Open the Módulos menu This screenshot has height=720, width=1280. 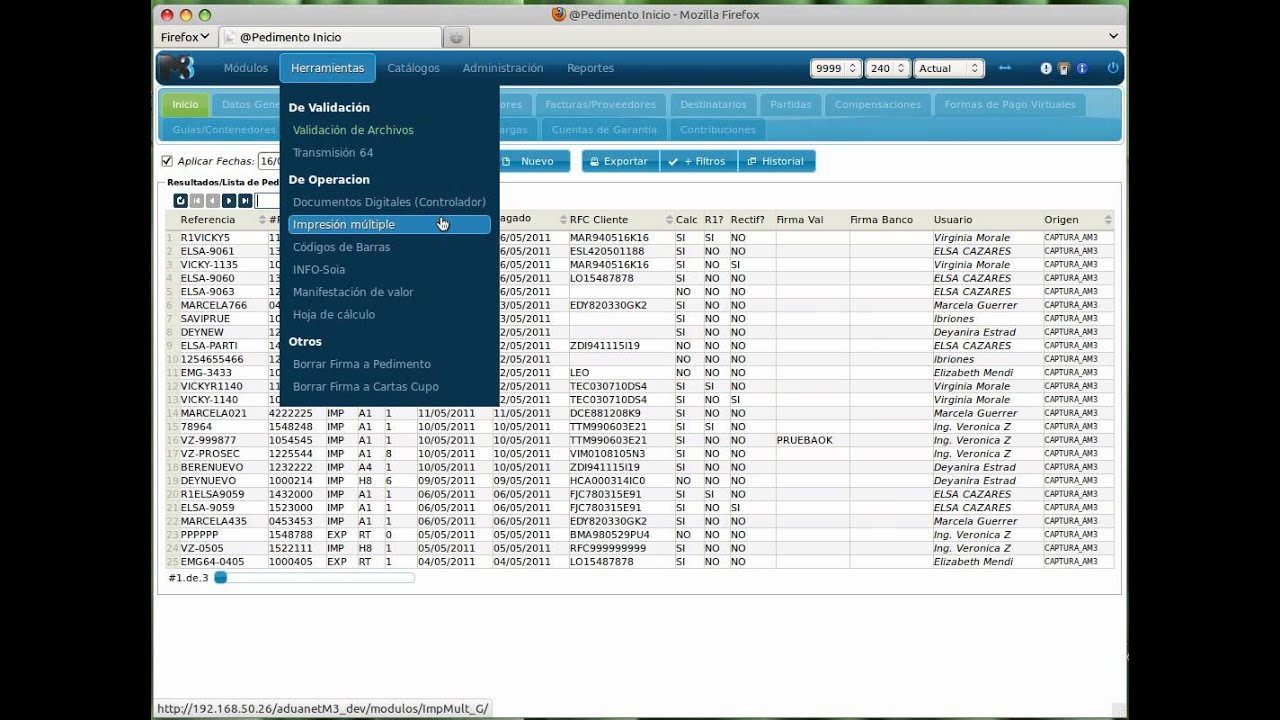pos(246,68)
